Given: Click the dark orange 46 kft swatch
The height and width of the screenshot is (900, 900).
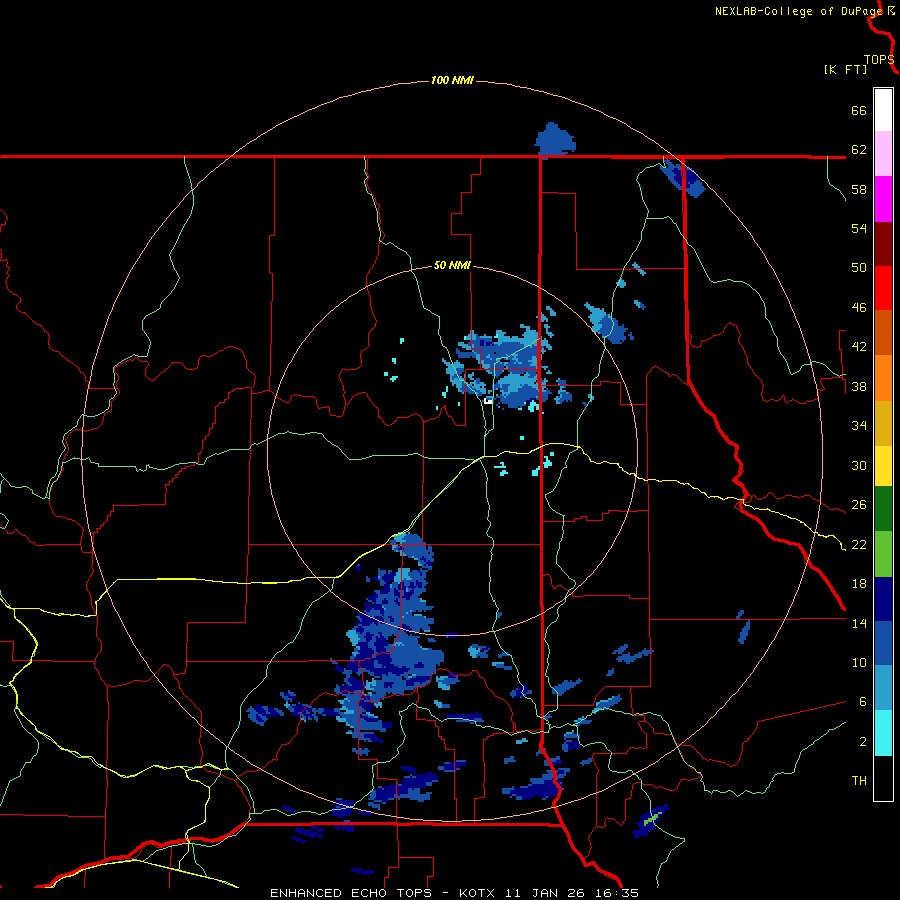Looking at the screenshot, I should [x=883, y=332].
